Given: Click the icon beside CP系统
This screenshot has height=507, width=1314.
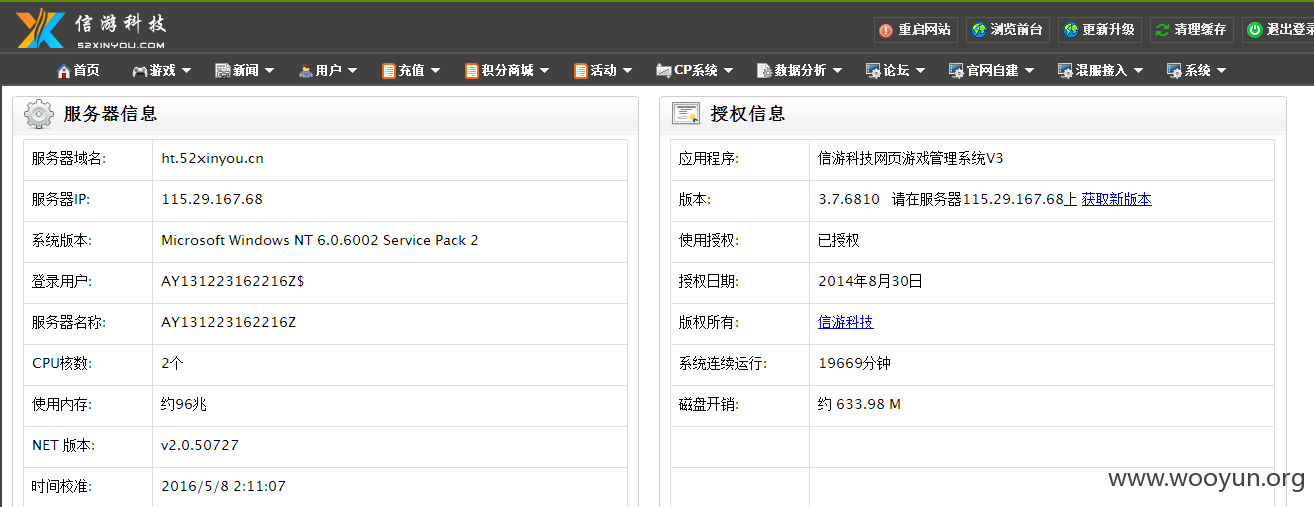Looking at the screenshot, I should tap(664, 71).
